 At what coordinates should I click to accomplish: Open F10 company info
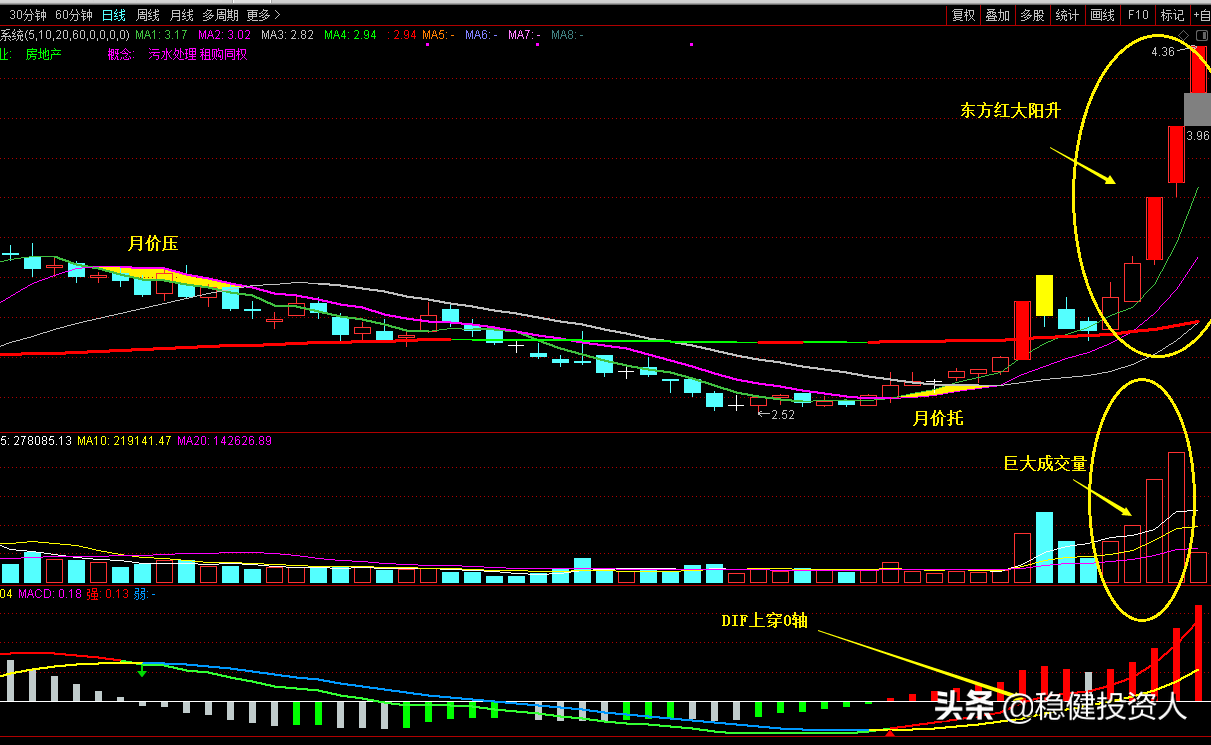click(1138, 15)
